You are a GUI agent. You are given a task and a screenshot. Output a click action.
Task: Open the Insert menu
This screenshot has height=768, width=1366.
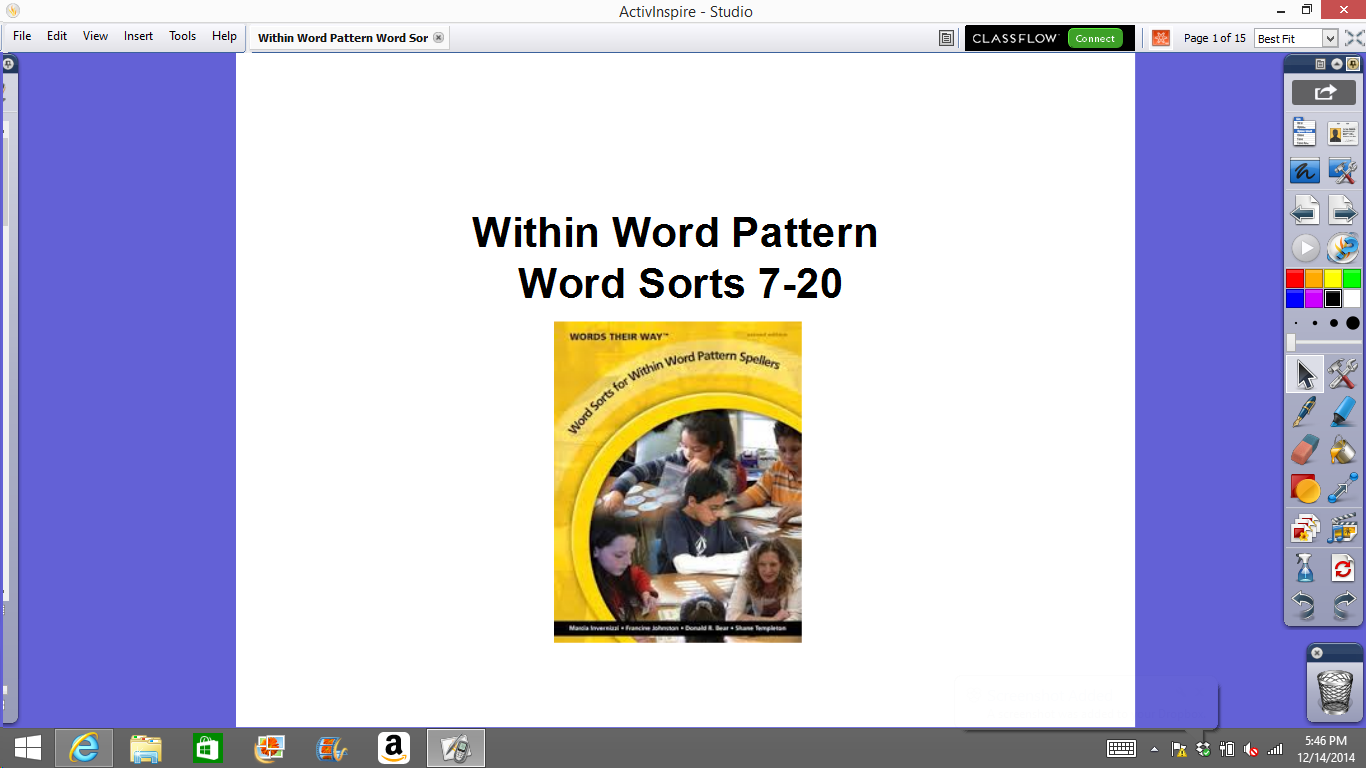tap(138, 36)
